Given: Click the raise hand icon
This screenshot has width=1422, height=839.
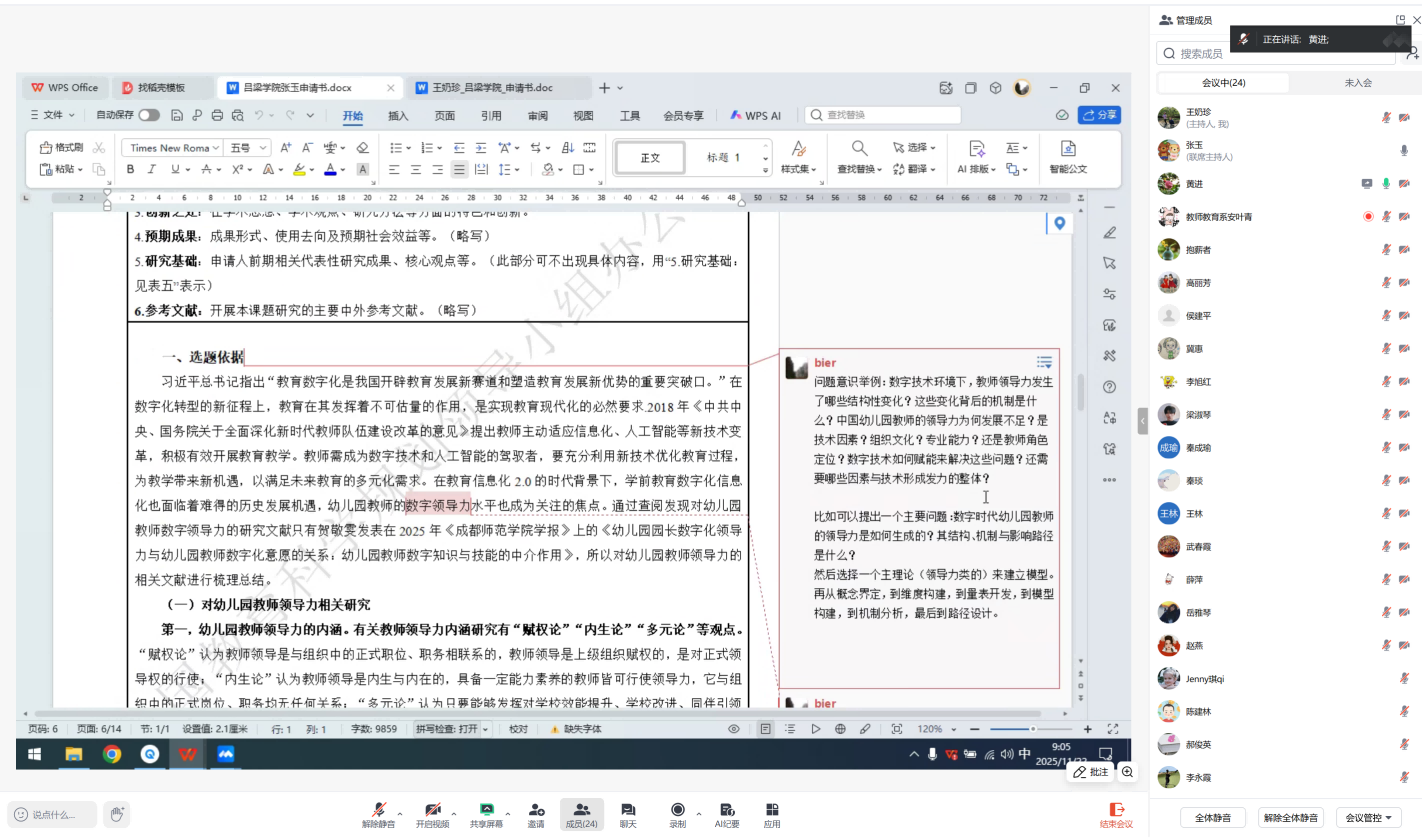Looking at the screenshot, I should pos(116,814).
